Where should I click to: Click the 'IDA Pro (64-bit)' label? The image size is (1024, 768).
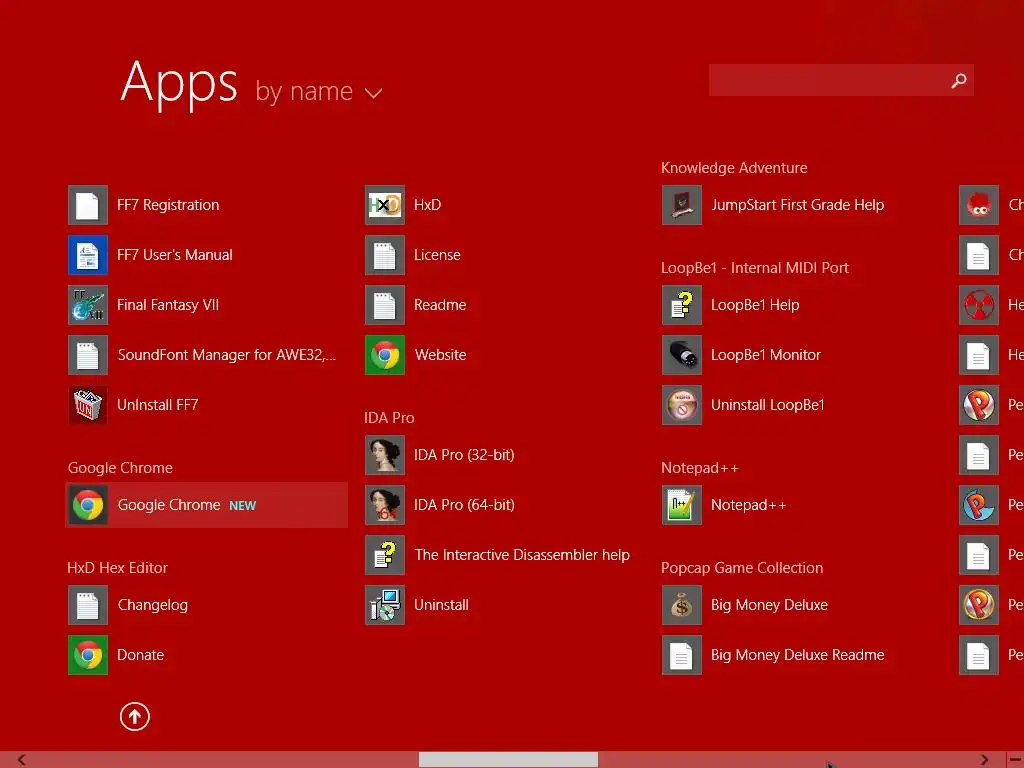coord(464,505)
